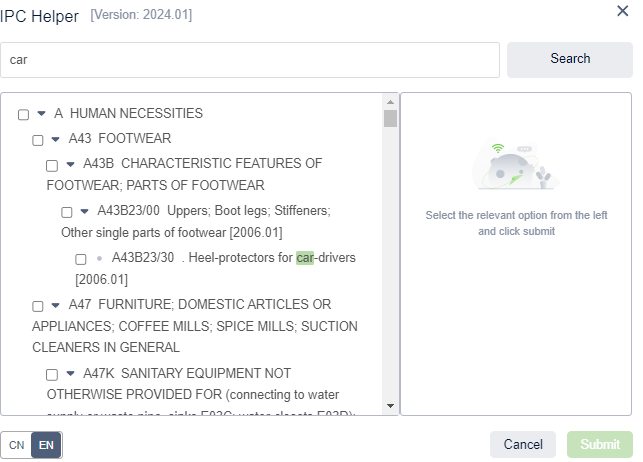The image size is (643, 462).
Task: Click the search input field containing 'car'
Action: point(250,60)
